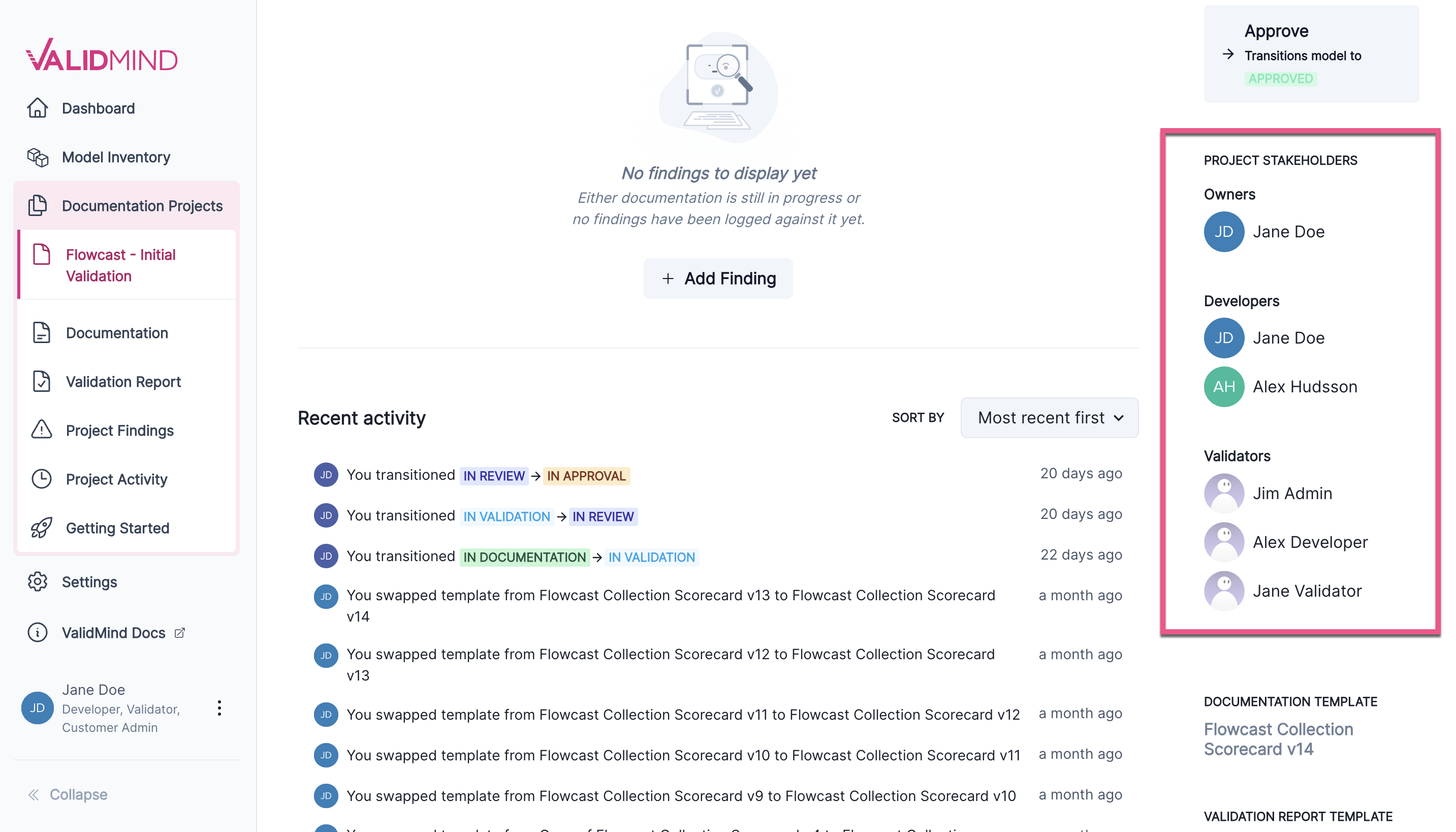The height and width of the screenshot is (832, 1456).
Task: Click the ValidMind Docs info icon
Action: (38, 633)
